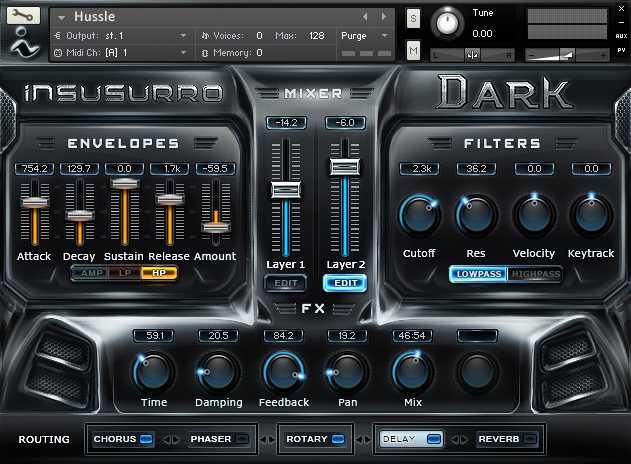Switch envelope target to LP
The width and height of the screenshot is (631, 464).
(125, 273)
